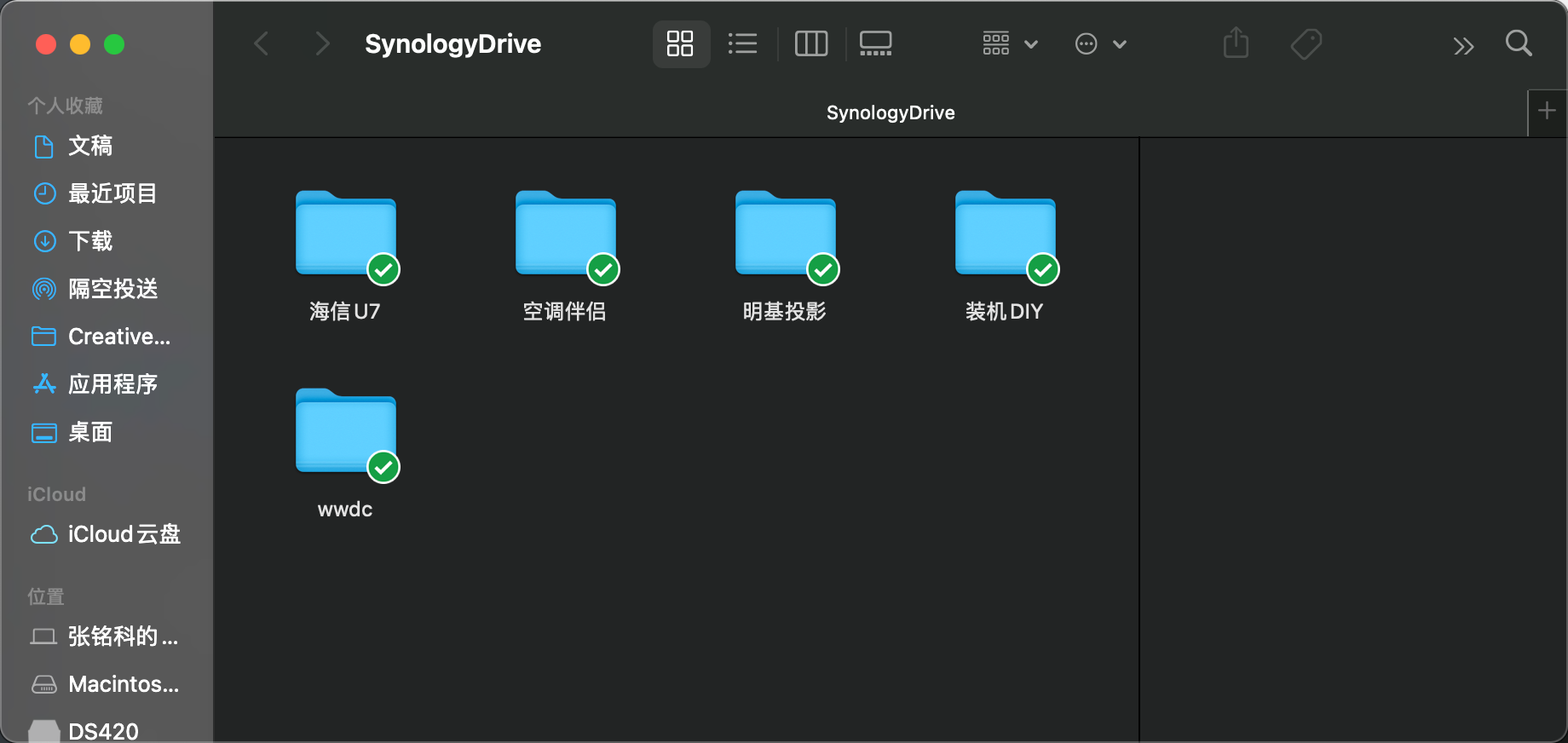Screen dimensions: 1568x743
Task: Click the 空调伴侣 folder name label
Action: (564, 311)
